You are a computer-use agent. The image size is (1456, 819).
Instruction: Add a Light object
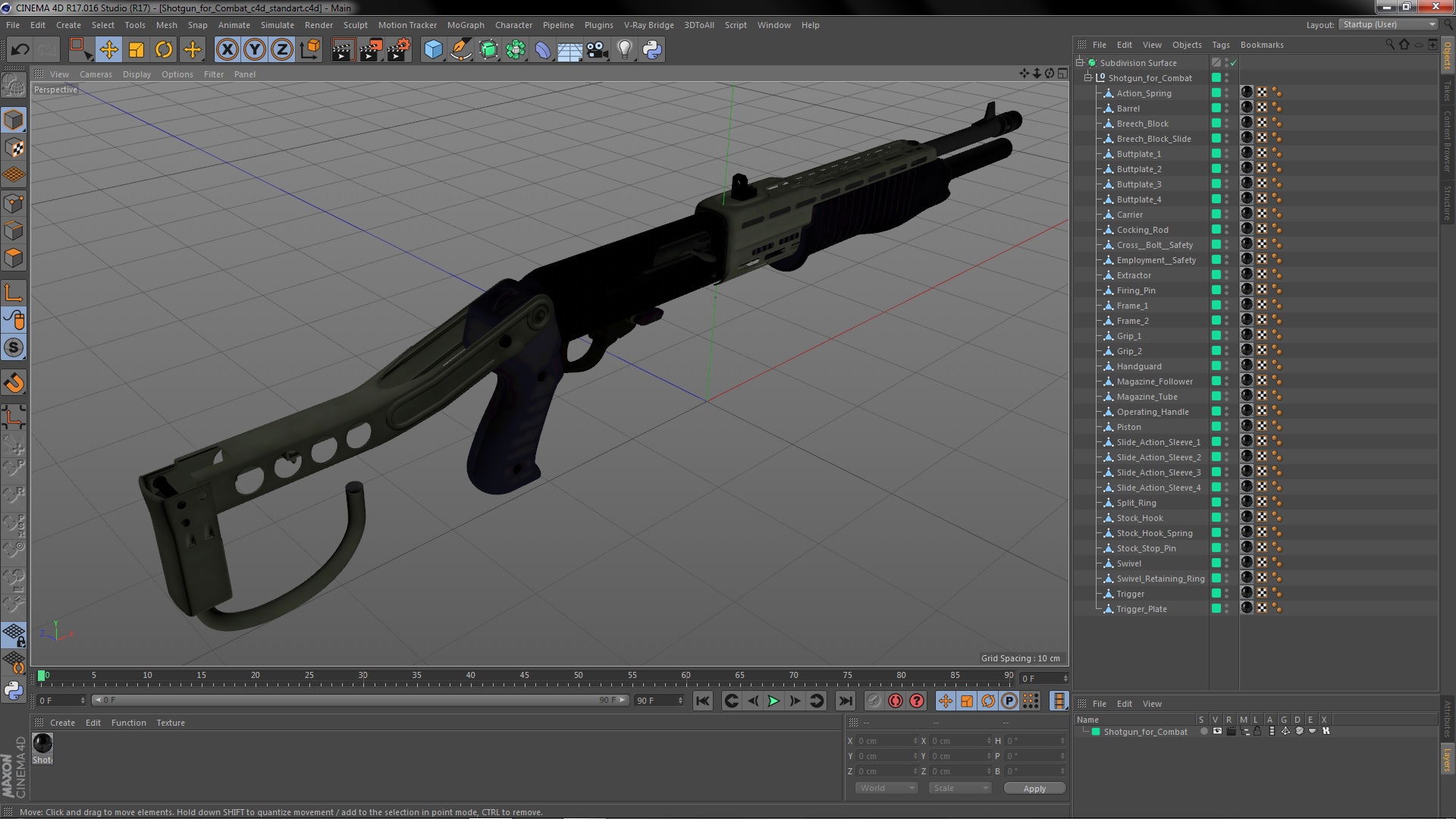point(624,50)
